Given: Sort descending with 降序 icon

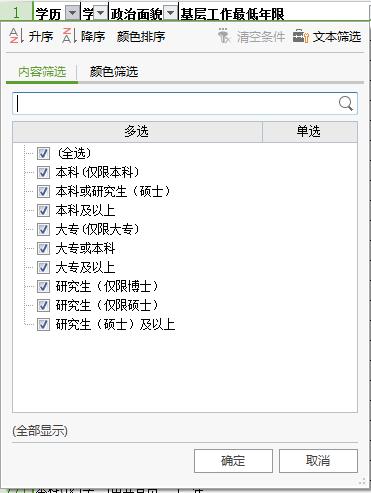Looking at the screenshot, I should [x=69, y=36].
